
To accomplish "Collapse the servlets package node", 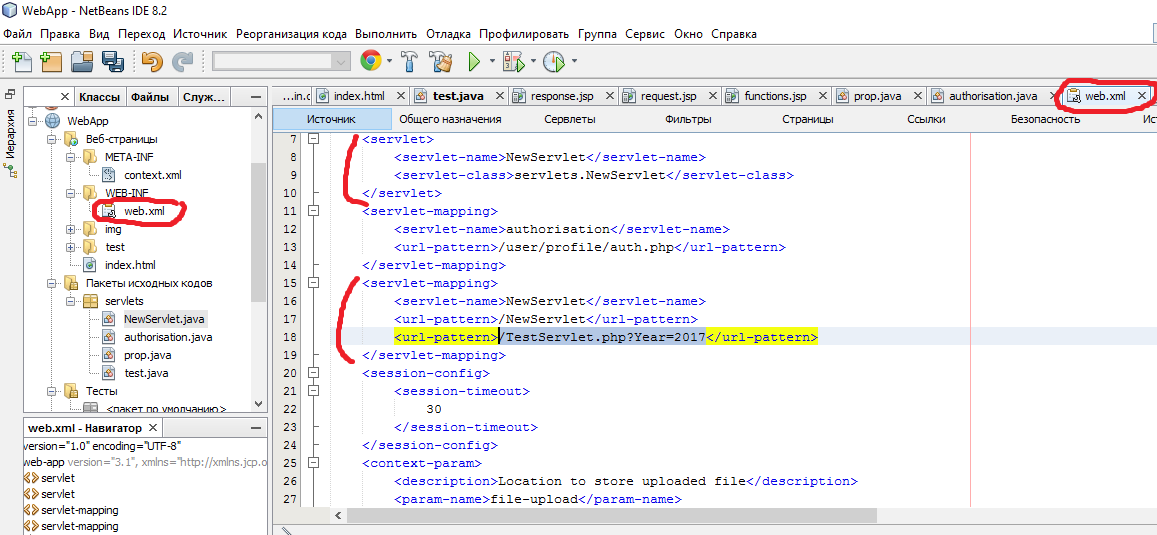I will tap(71, 301).
